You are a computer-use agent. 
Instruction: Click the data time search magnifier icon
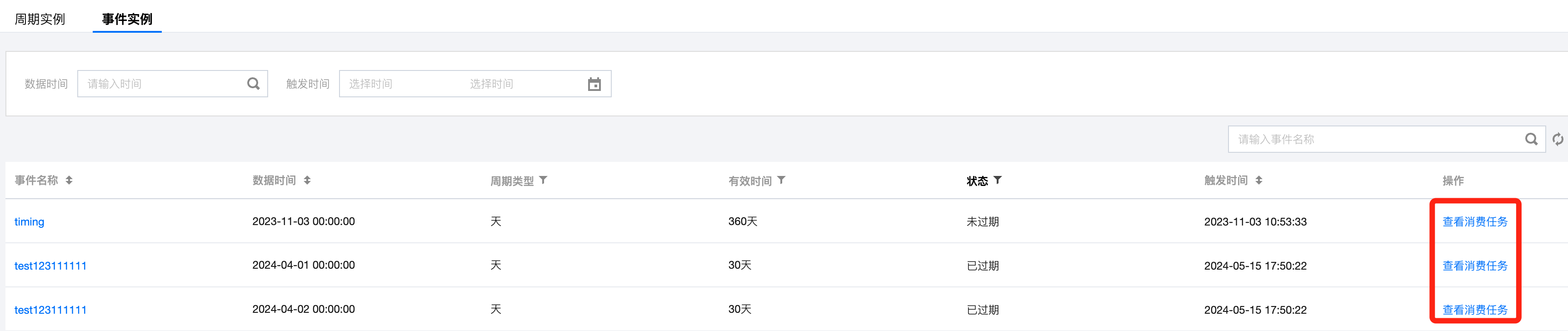tap(253, 84)
